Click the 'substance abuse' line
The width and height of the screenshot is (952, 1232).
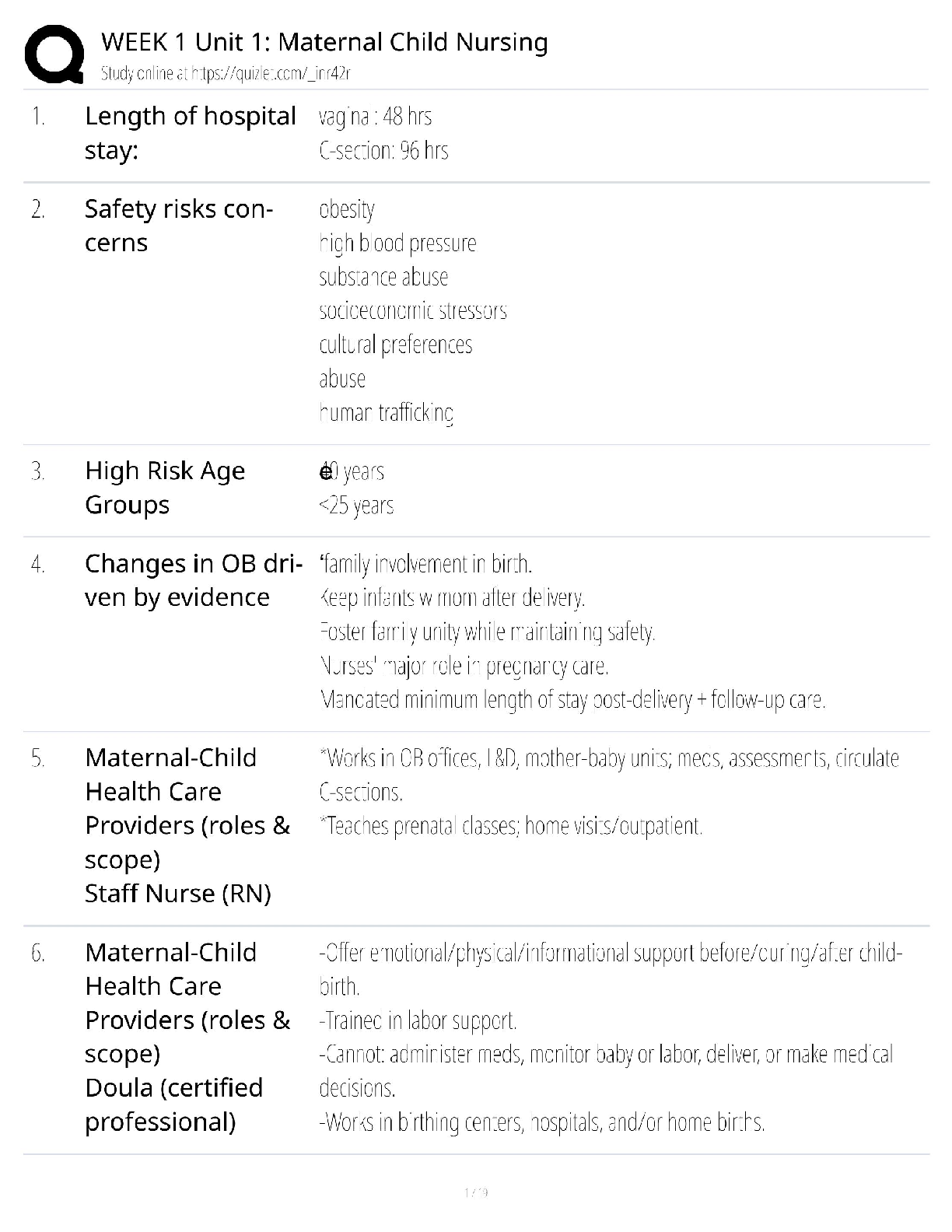(383, 277)
